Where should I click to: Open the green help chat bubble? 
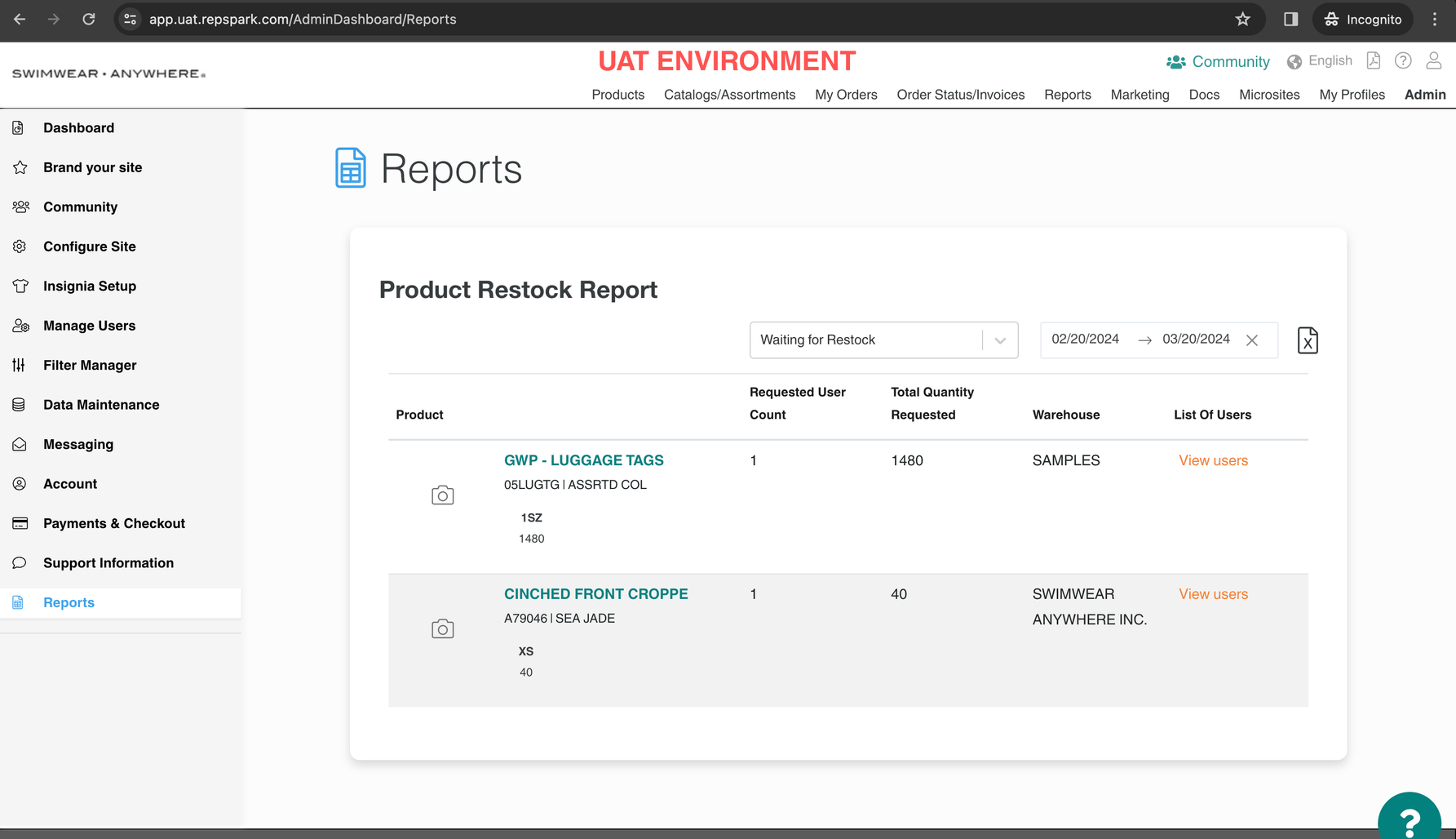(1410, 818)
